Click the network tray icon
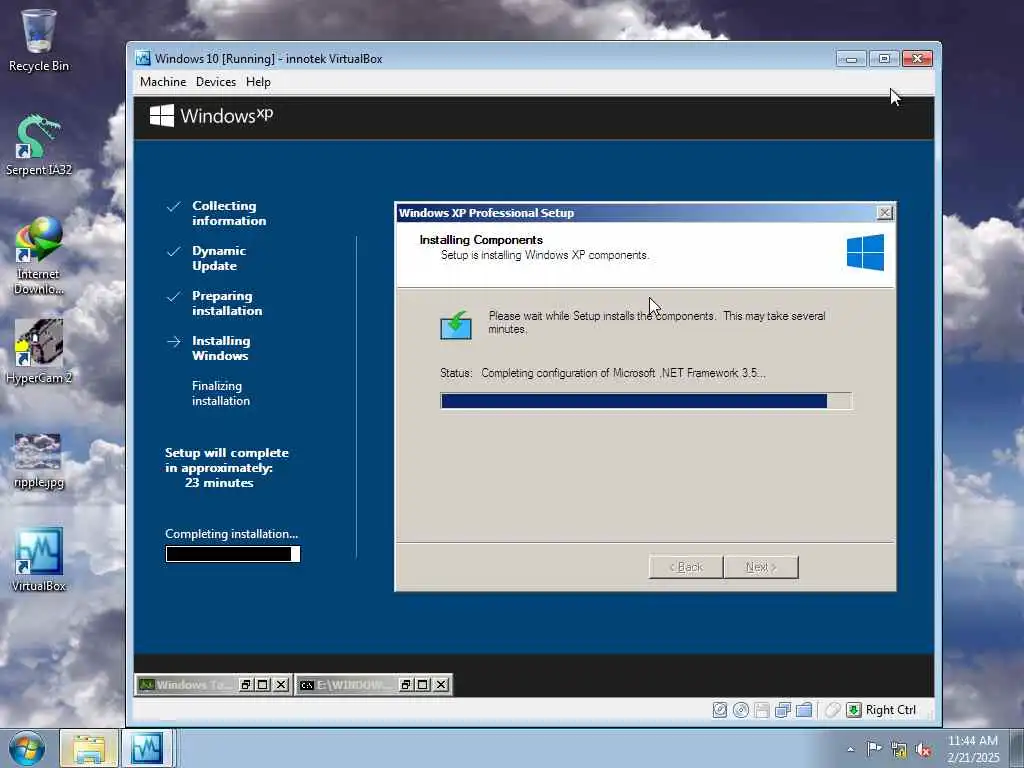 pos(899,750)
